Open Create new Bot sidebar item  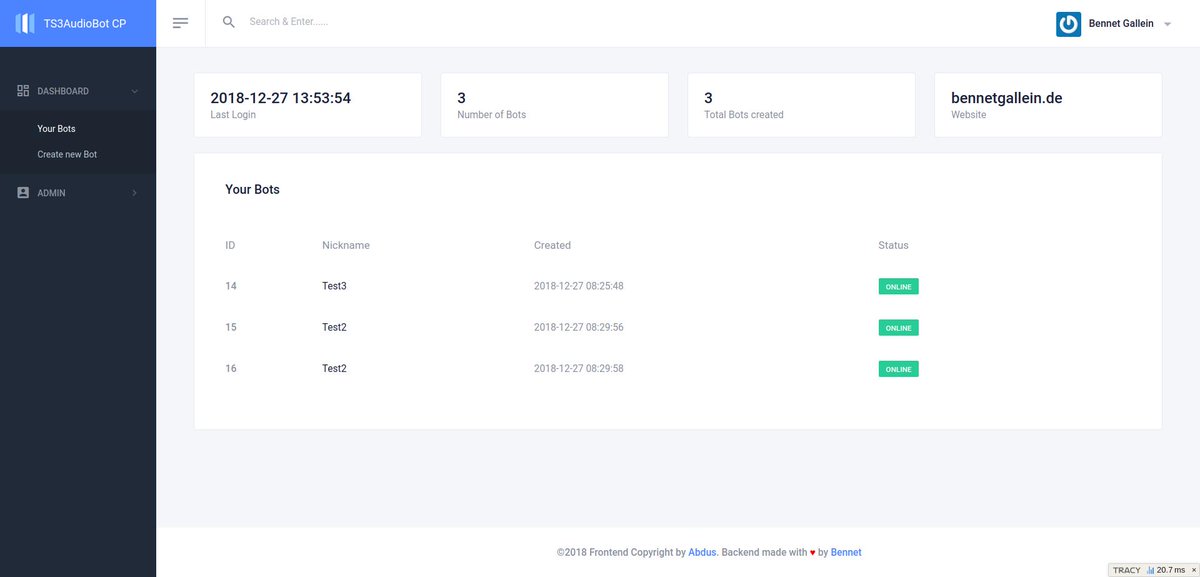pos(67,155)
